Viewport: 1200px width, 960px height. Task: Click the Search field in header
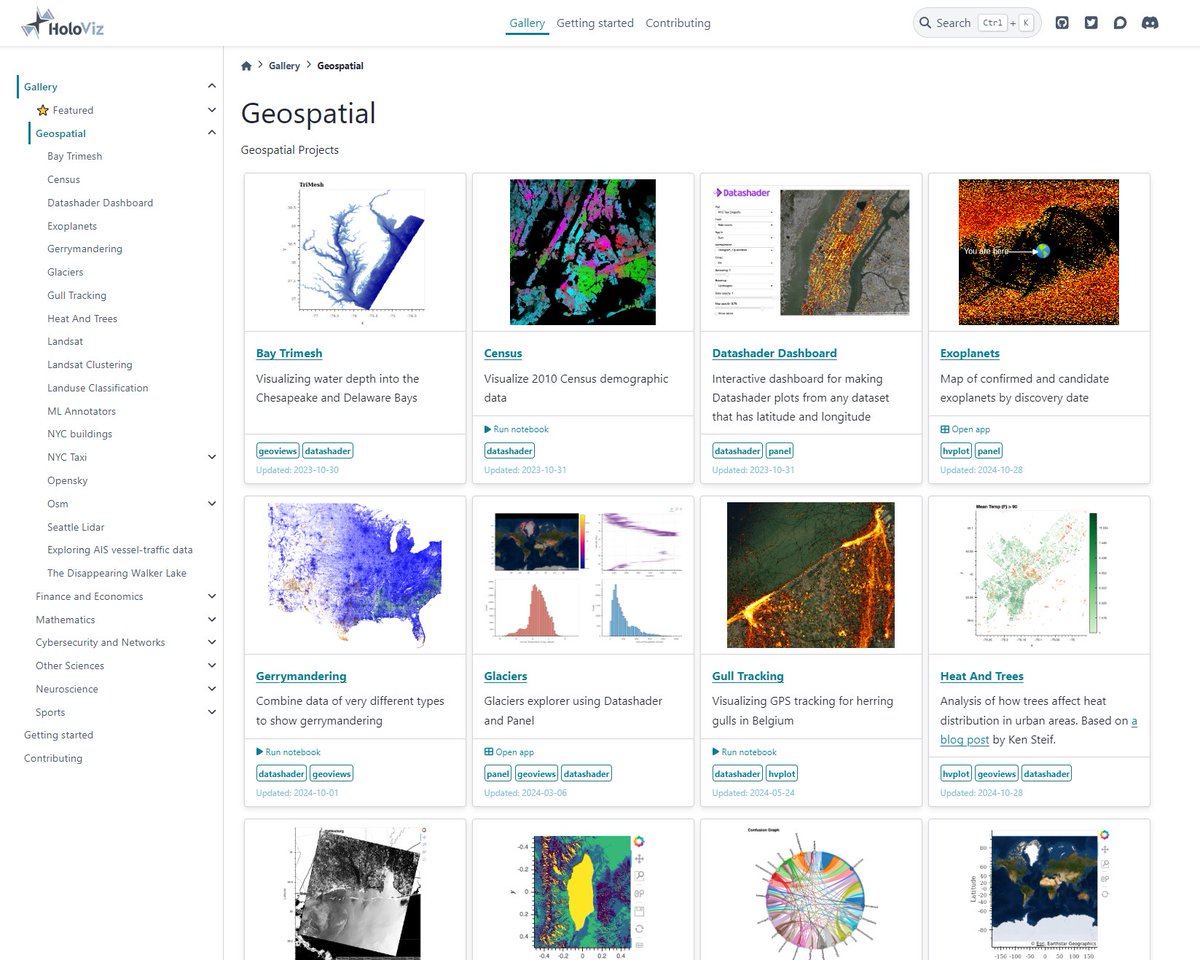click(977, 23)
